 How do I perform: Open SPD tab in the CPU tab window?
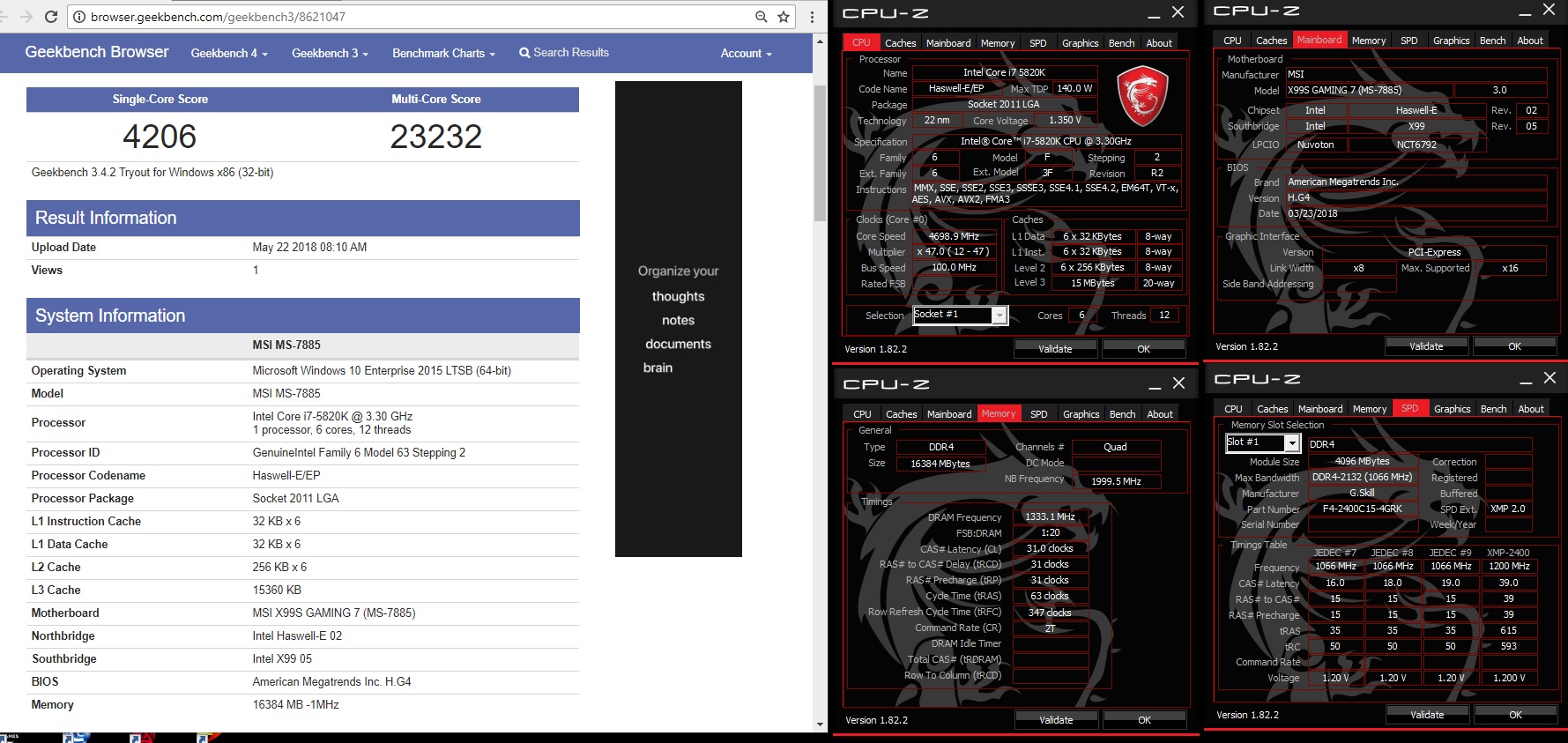tap(1038, 43)
